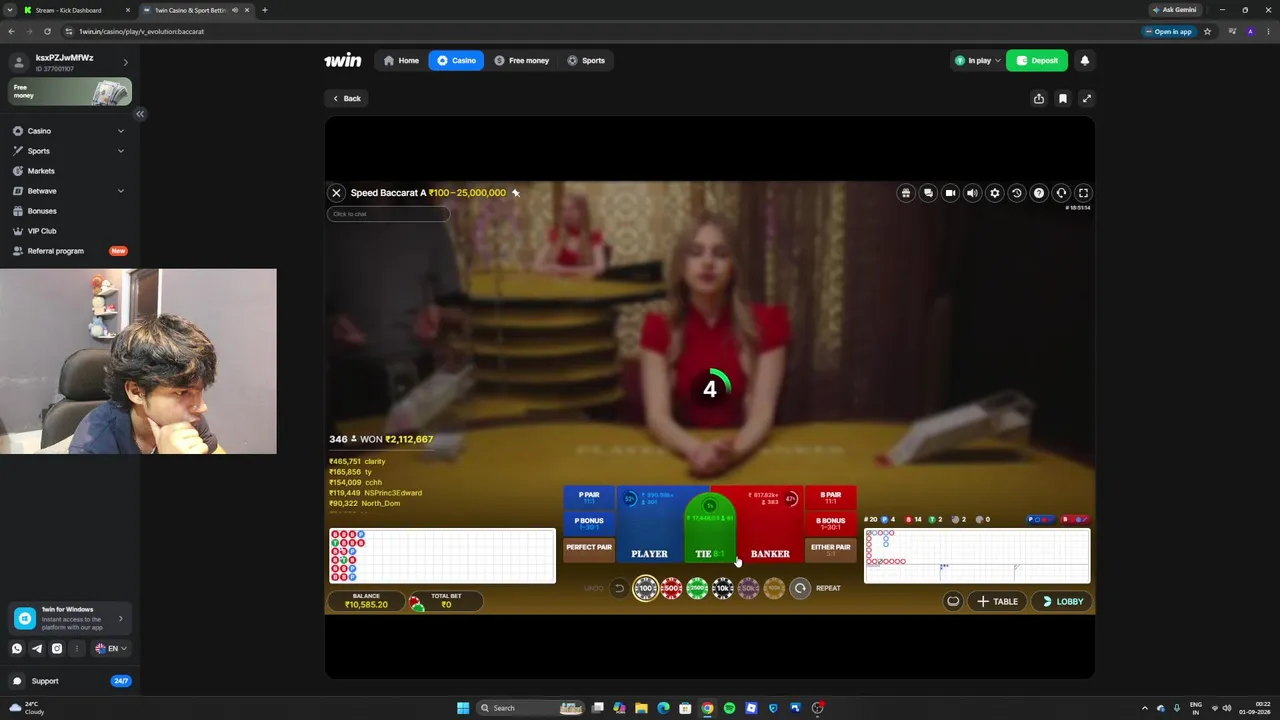The width and height of the screenshot is (1280, 720).
Task: Open the LOBBY button
Action: click(1061, 601)
